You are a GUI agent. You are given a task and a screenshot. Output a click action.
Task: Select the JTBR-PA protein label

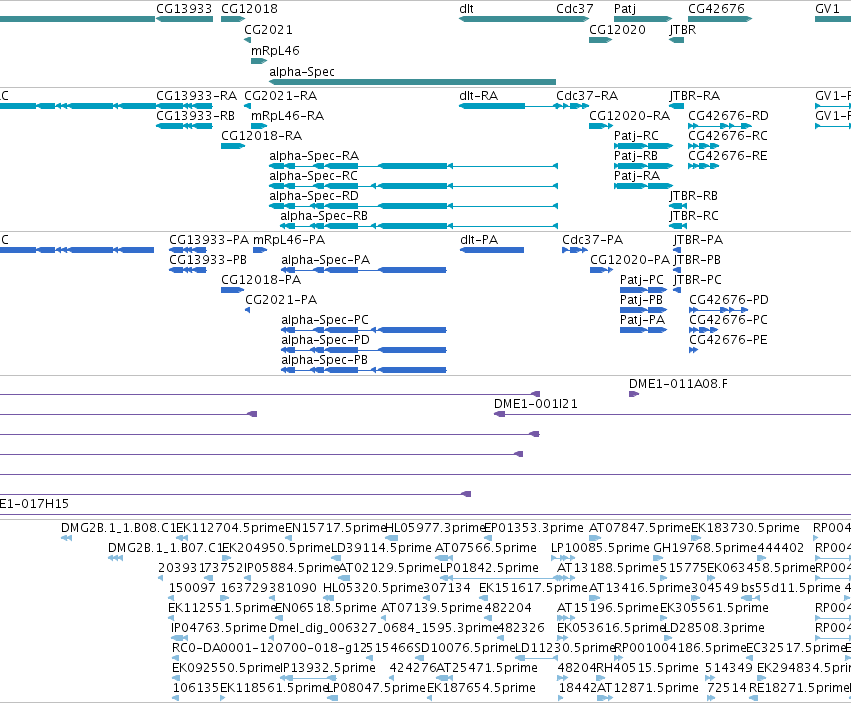coord(698,239)
